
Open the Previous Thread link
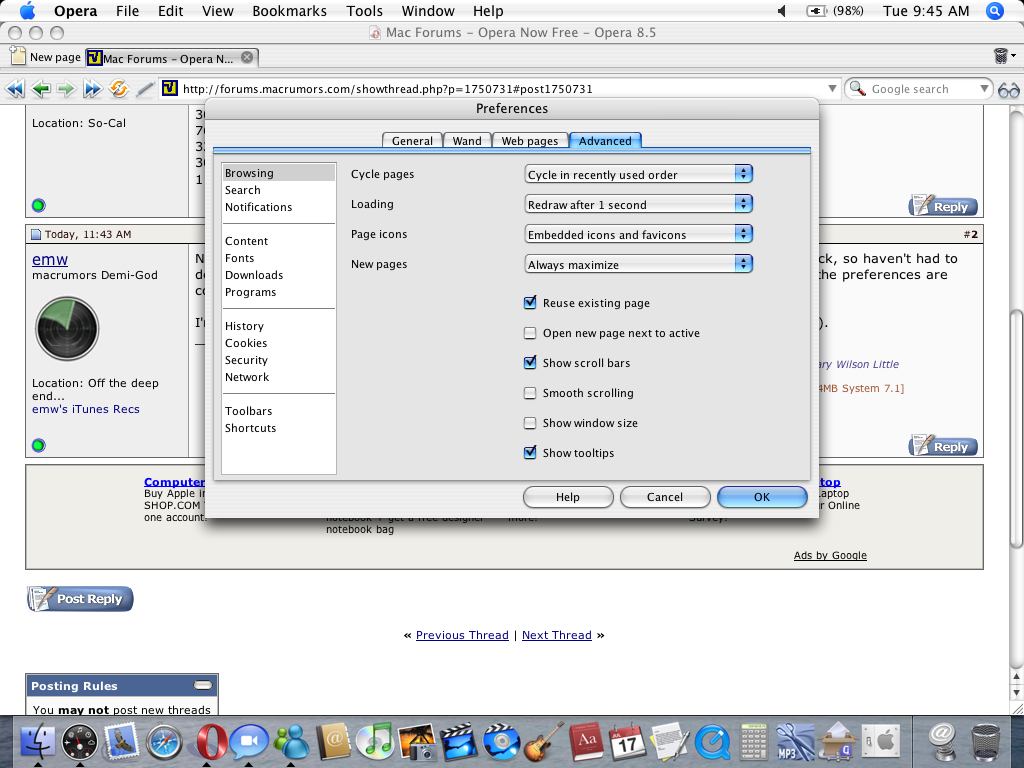coord(462,635)
